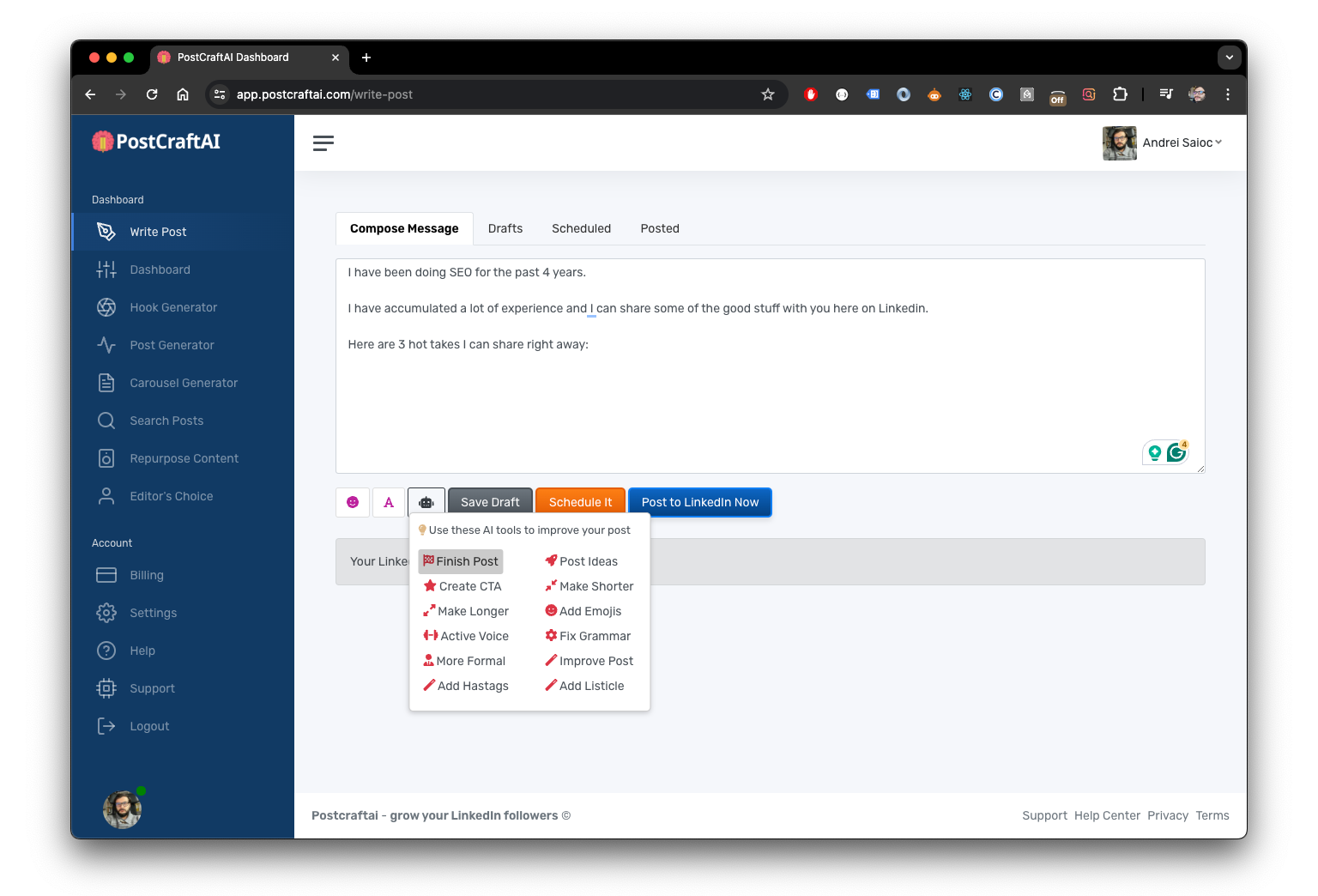This screenshot has width=1318, height=896.
Task: Expand the tab search dropdown arrow
Action: click(x=1230, y=58)
